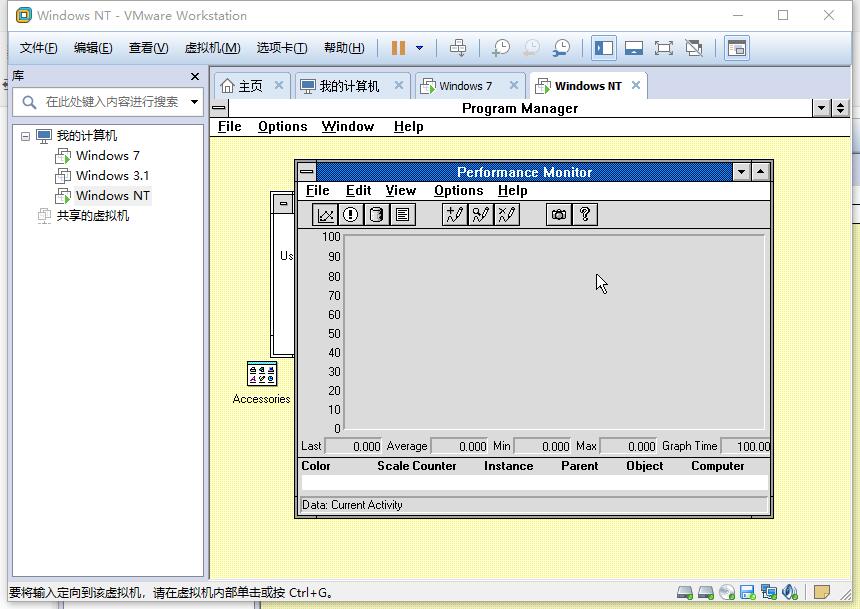860x609 pixels.
Task: Restore Program Manager with the double-arrow button
Action: (840, 108)
